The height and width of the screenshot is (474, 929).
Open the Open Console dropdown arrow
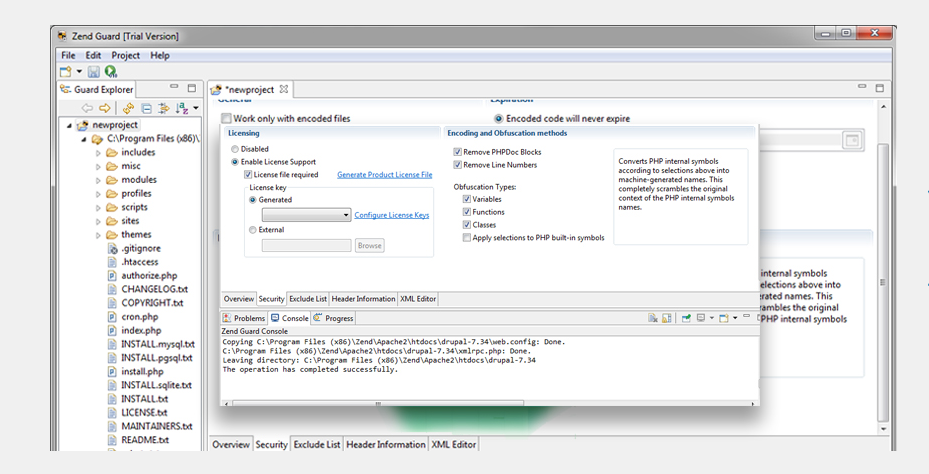(735, 318)
